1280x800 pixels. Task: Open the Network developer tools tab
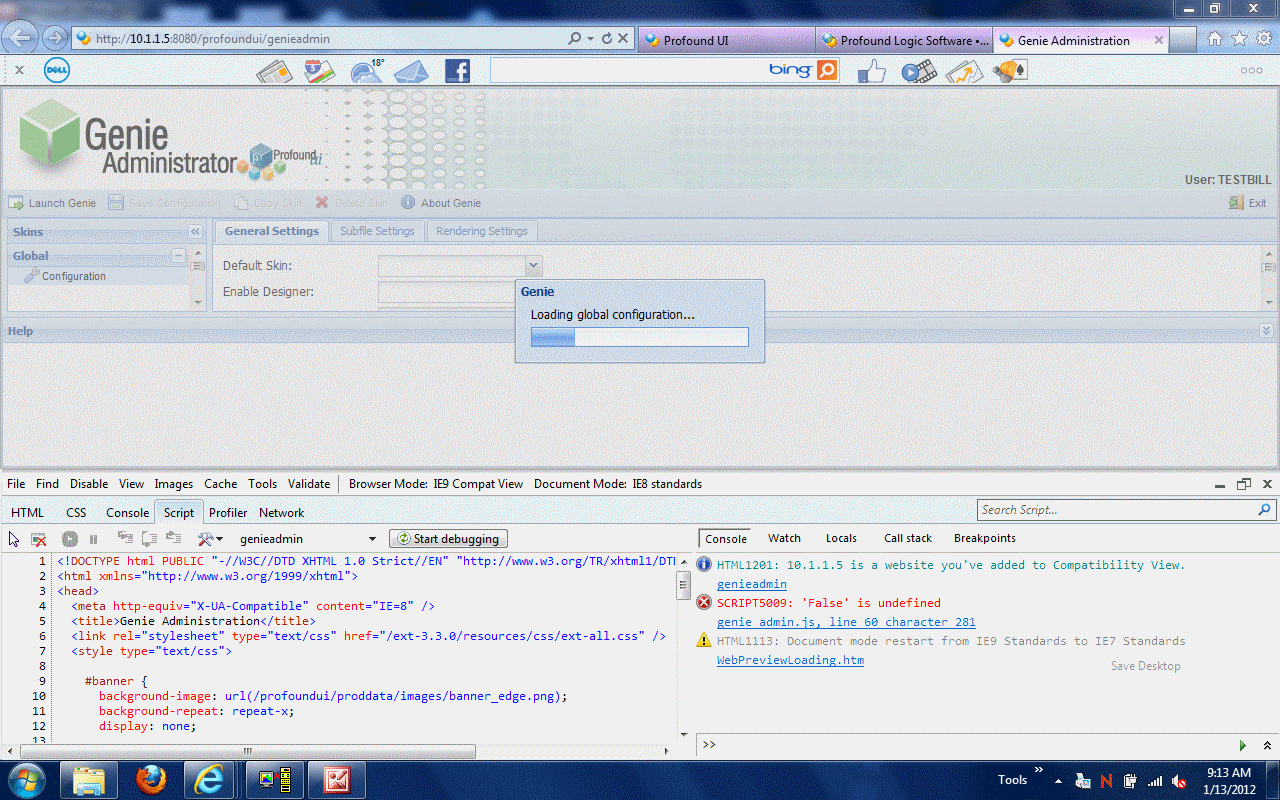282,512
